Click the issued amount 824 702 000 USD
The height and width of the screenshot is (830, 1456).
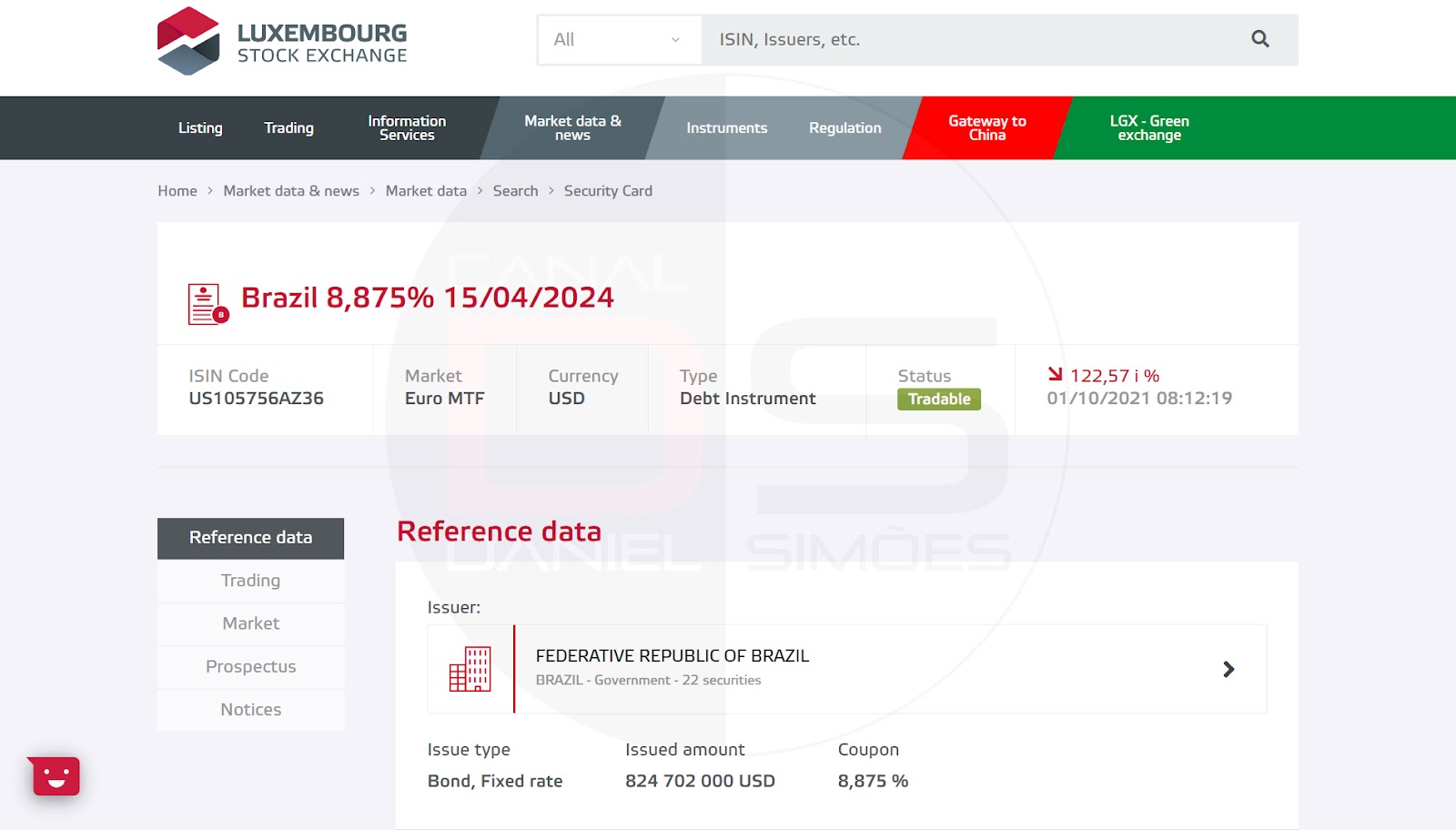tap(700, 781)
